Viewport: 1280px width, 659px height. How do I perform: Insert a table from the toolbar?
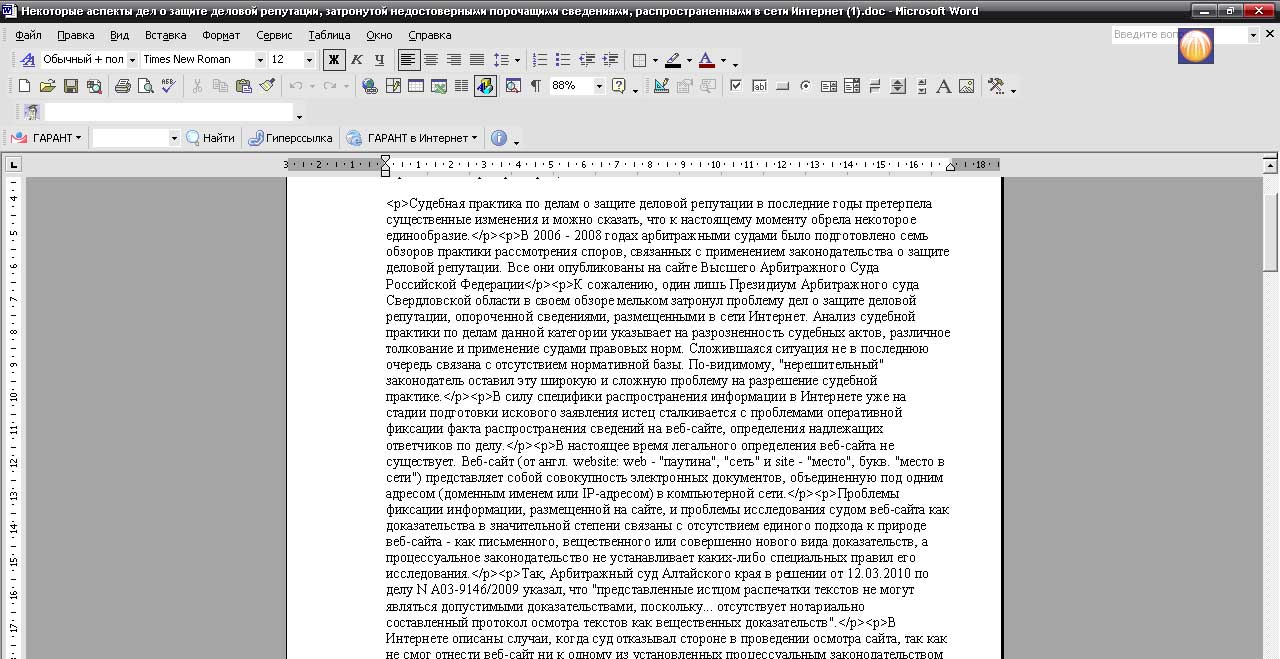(416, 86)
